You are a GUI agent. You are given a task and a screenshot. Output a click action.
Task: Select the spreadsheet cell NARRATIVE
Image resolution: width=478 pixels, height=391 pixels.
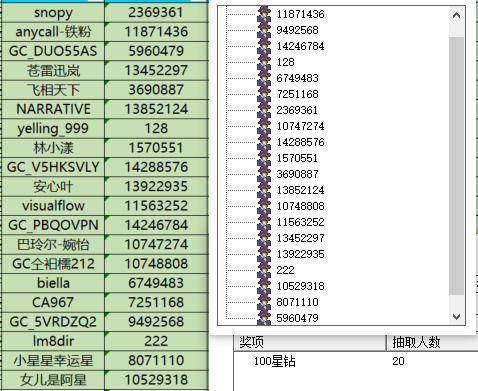pos(53,109)
